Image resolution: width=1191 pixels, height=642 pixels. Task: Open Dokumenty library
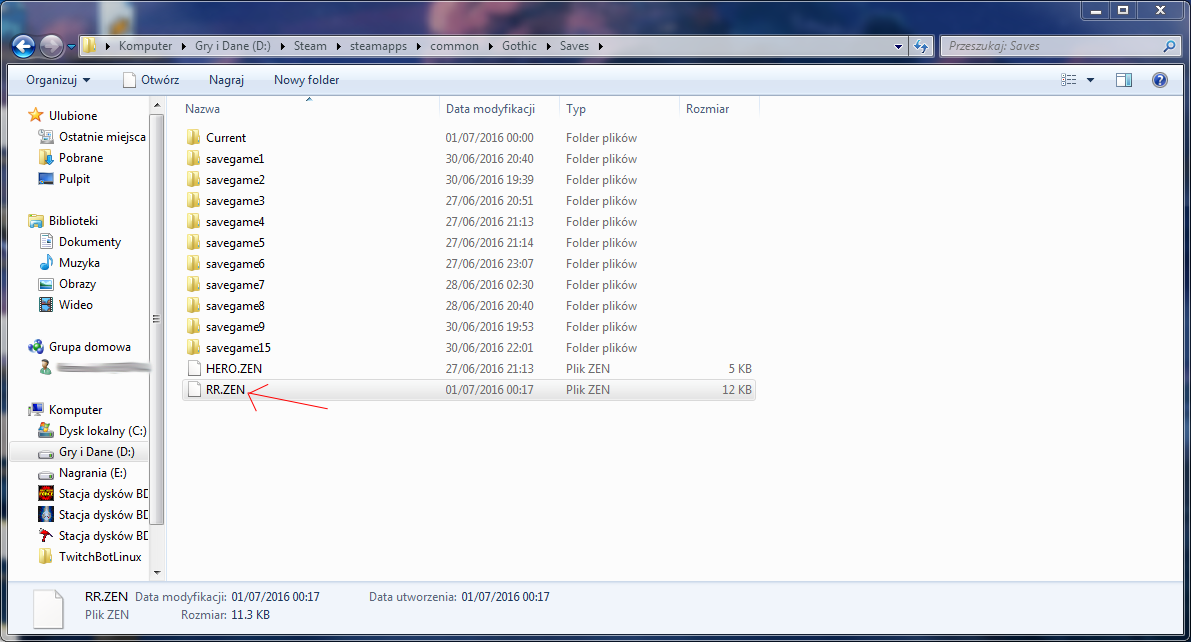point(80,242)
